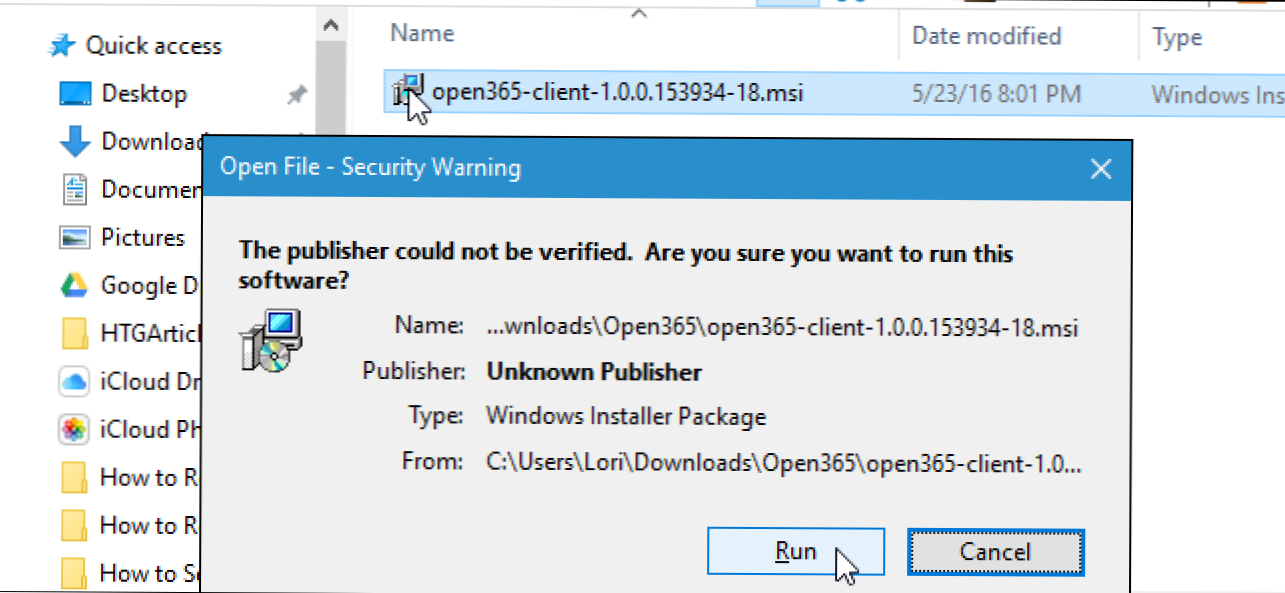Select the Desktop icon in sidebar
This screenshot has height=593, width=1285.
pos(75,94)
